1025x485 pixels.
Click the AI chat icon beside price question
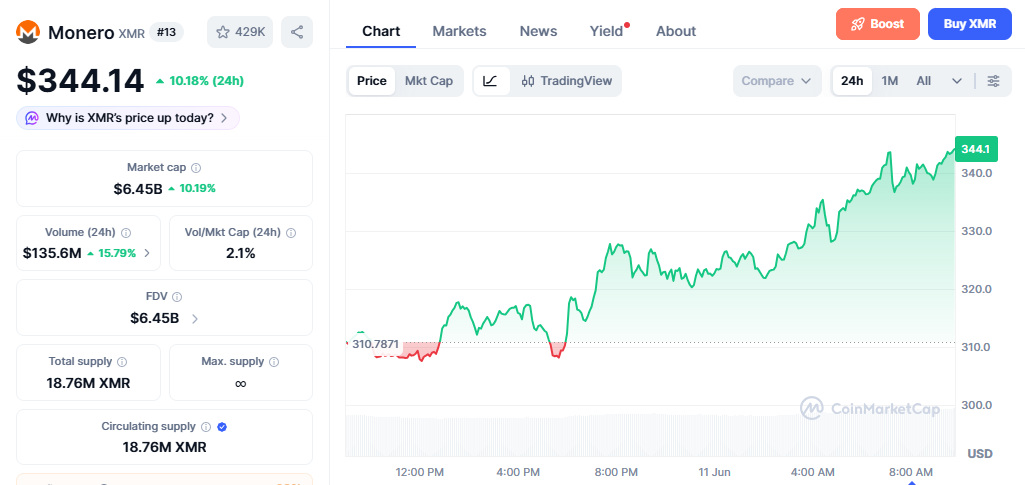(32, 118)
